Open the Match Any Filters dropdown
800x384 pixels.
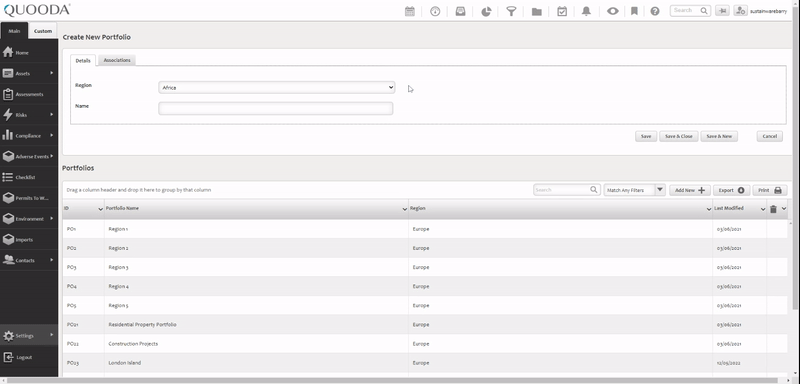coord(635,190)
